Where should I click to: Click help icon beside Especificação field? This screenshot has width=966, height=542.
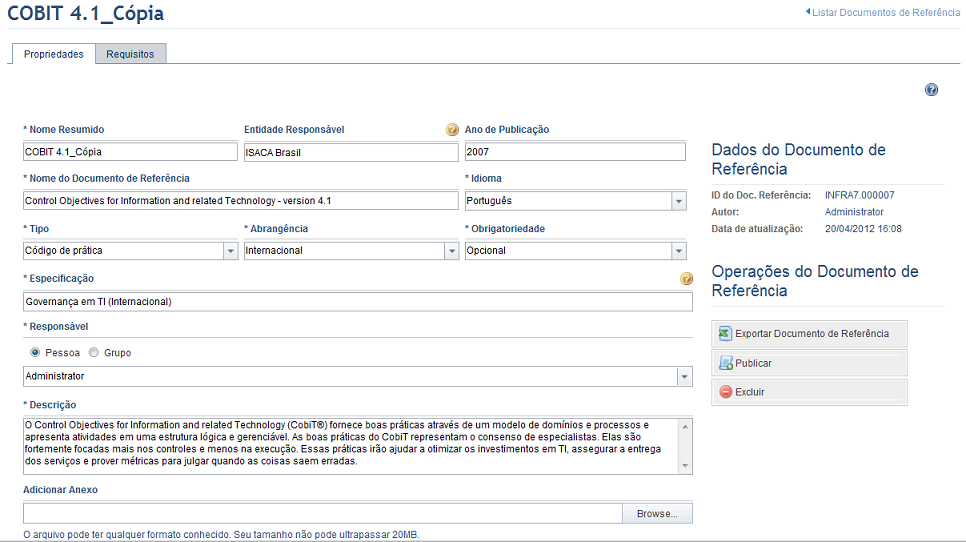point(686,278)
